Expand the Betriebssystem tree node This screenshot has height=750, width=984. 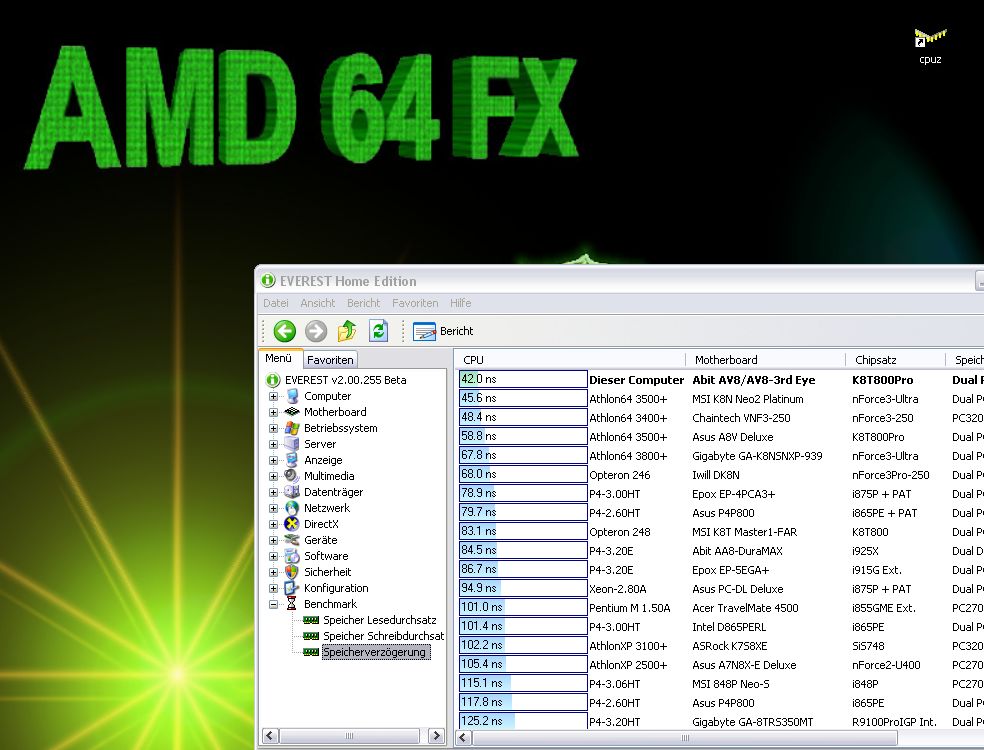pyautogui.click(x=274, y=429)
